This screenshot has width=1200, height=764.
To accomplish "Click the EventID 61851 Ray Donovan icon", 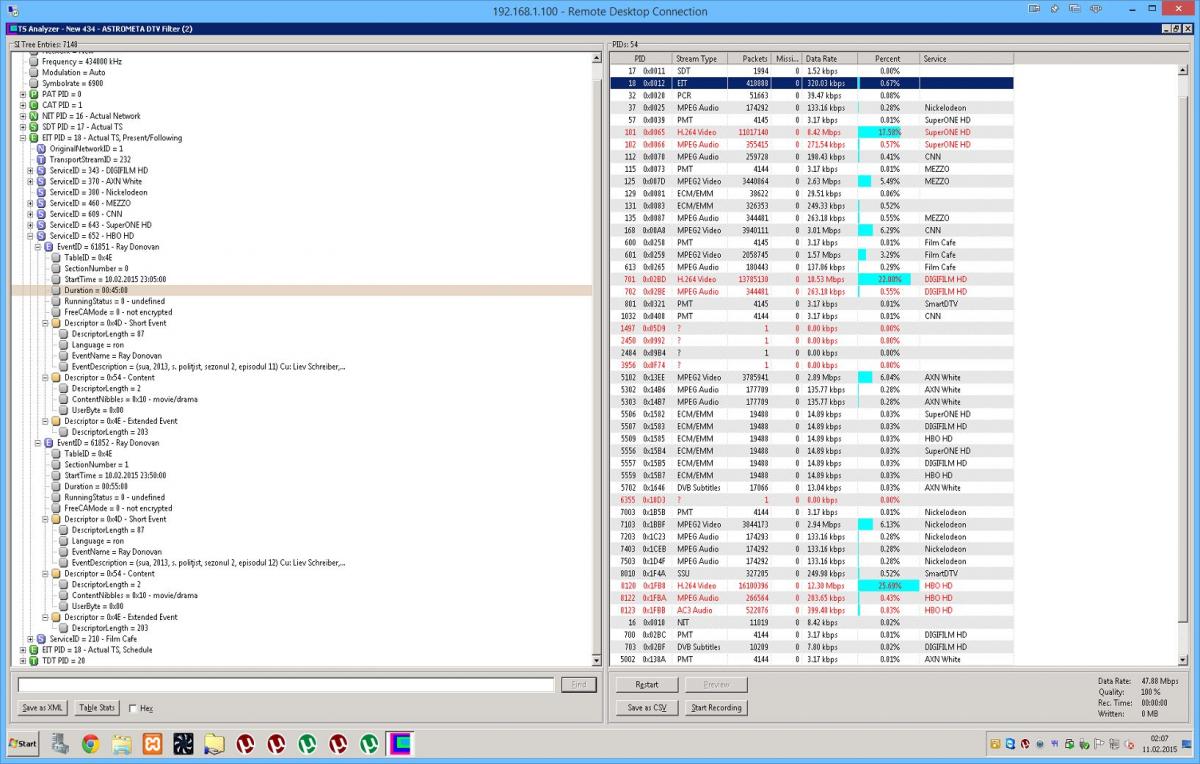I will (x=48, y=247).
